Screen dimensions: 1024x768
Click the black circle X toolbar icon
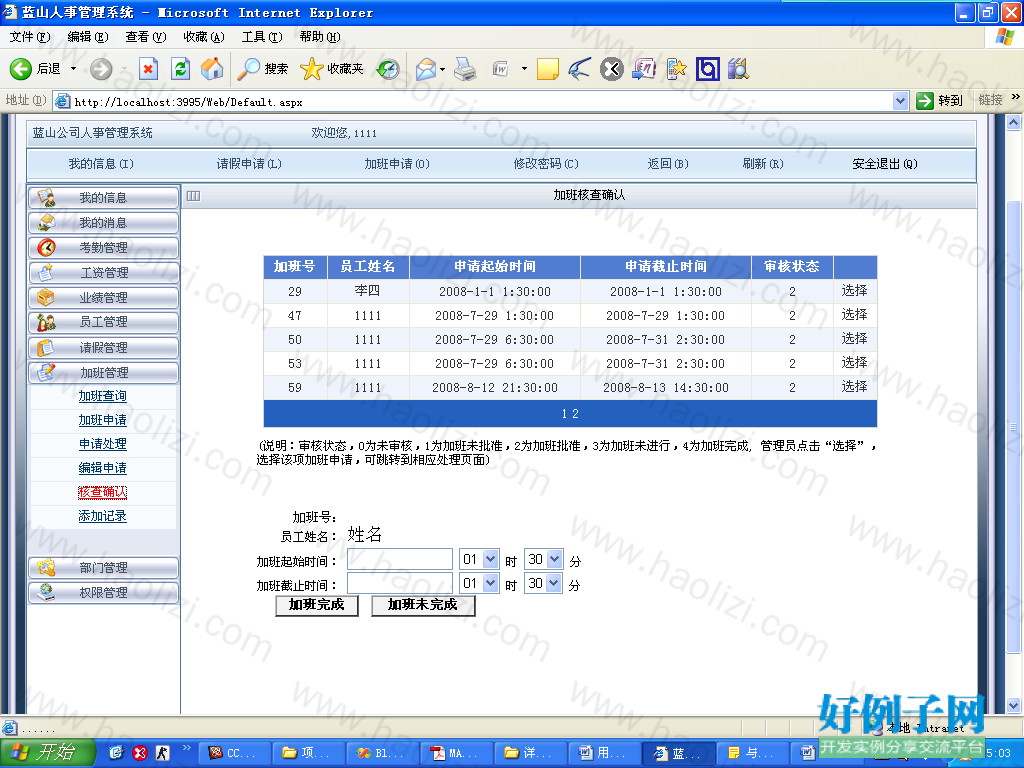612,69
